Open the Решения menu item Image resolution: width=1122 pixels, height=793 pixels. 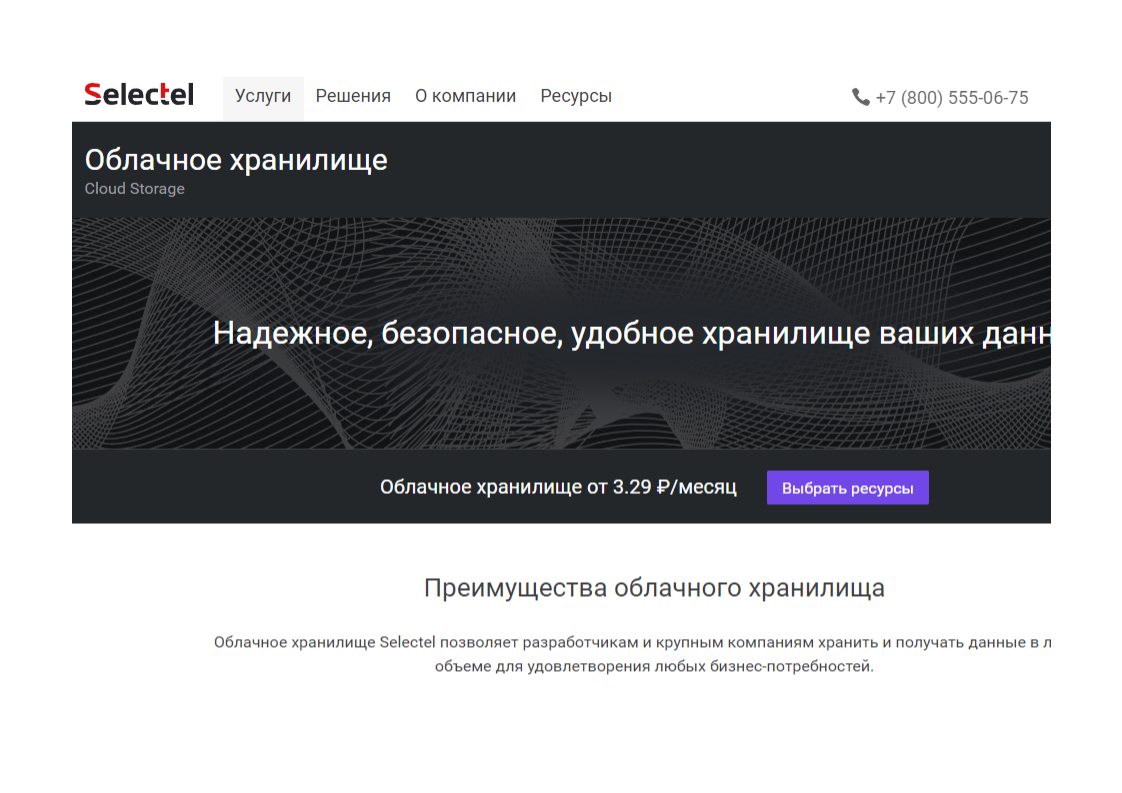(353, 95)
